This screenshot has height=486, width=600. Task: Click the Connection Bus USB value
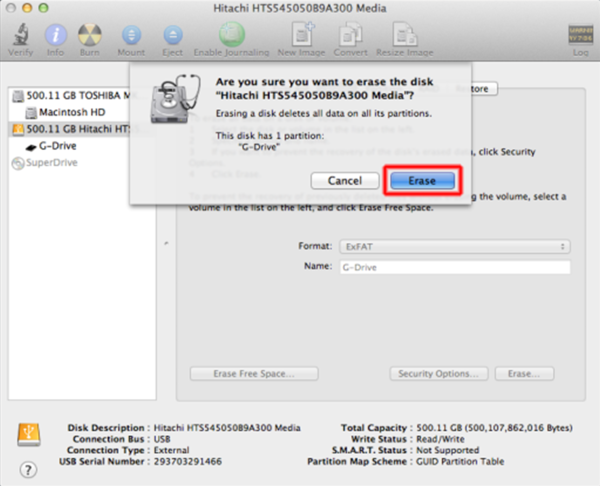(x=162, y=439)
